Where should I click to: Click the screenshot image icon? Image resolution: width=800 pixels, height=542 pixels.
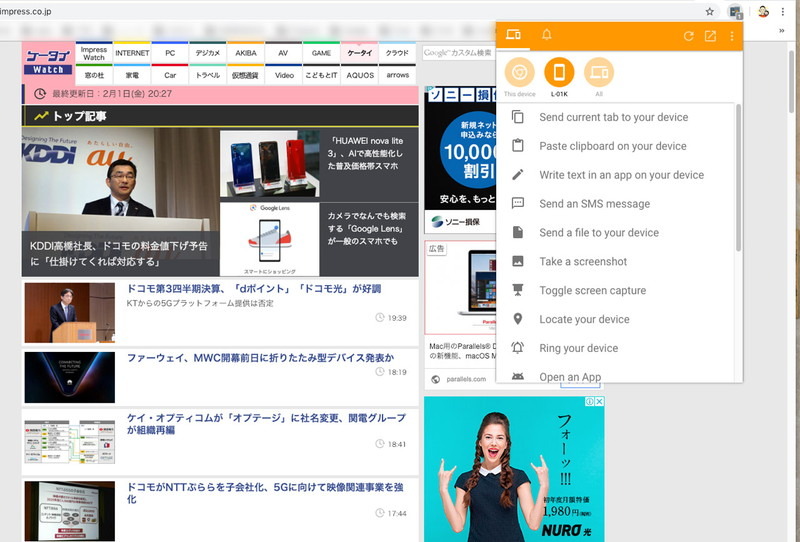(518, 261)
